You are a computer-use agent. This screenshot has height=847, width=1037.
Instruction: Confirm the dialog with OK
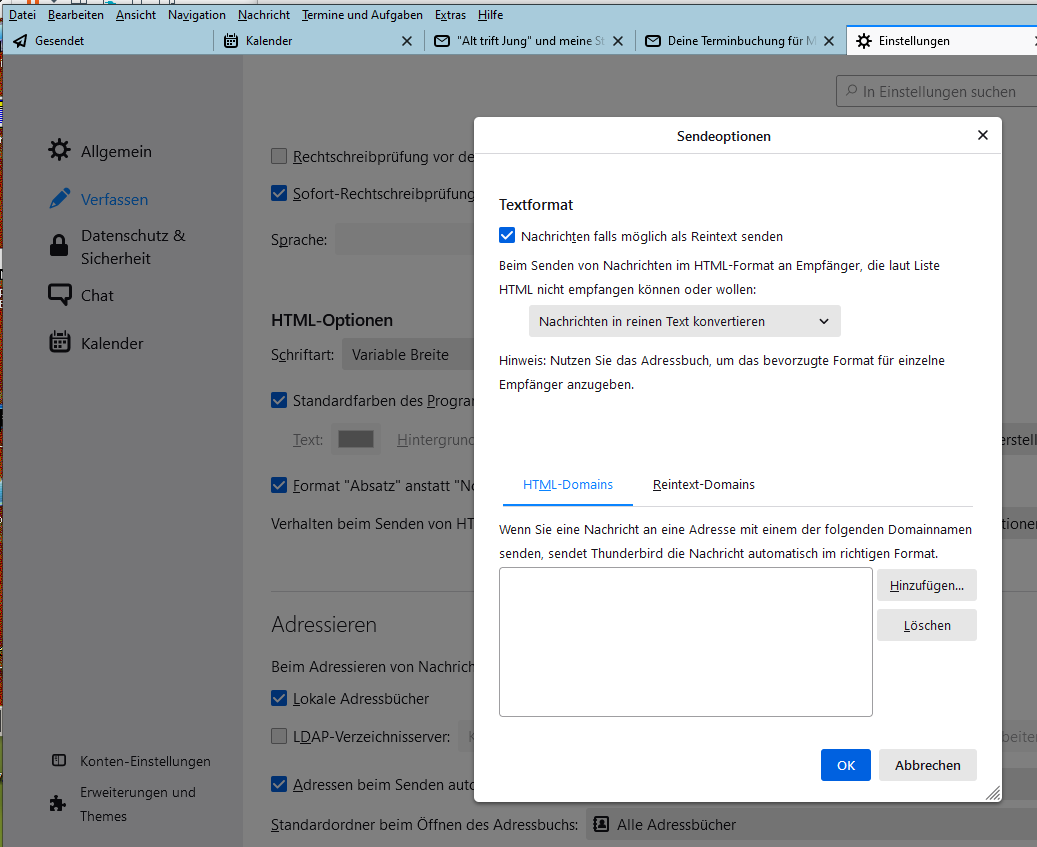click(846, 765)
